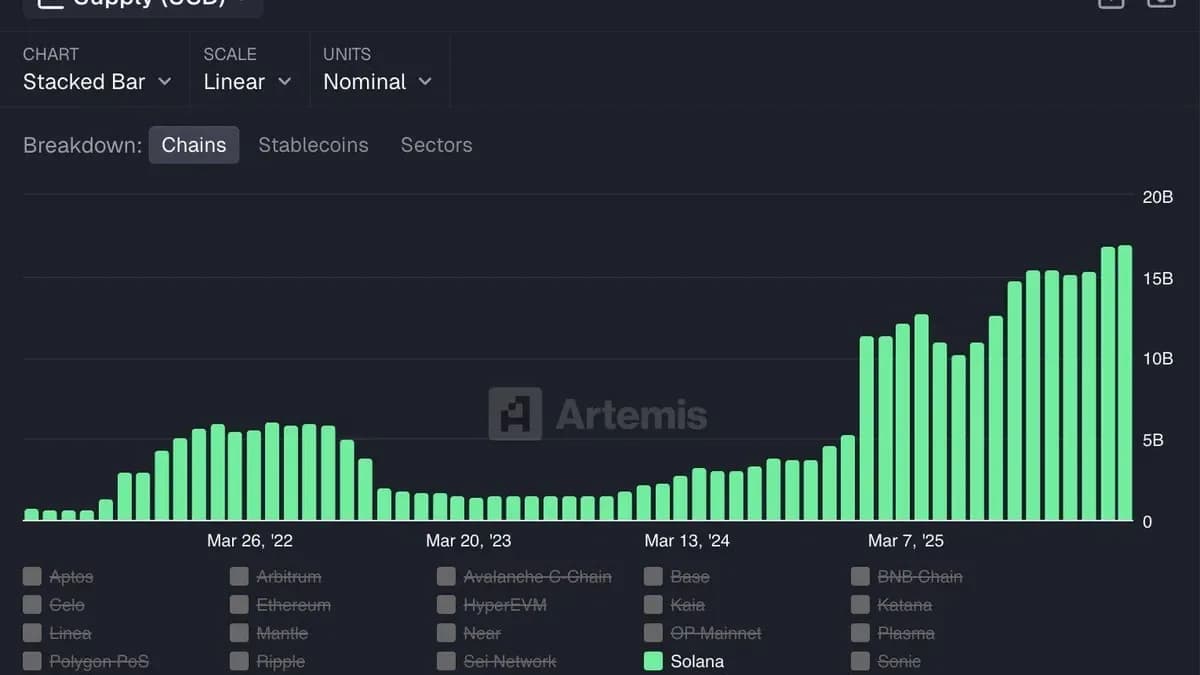Enable the Sonic chain checkbox

tap(860, 660)
